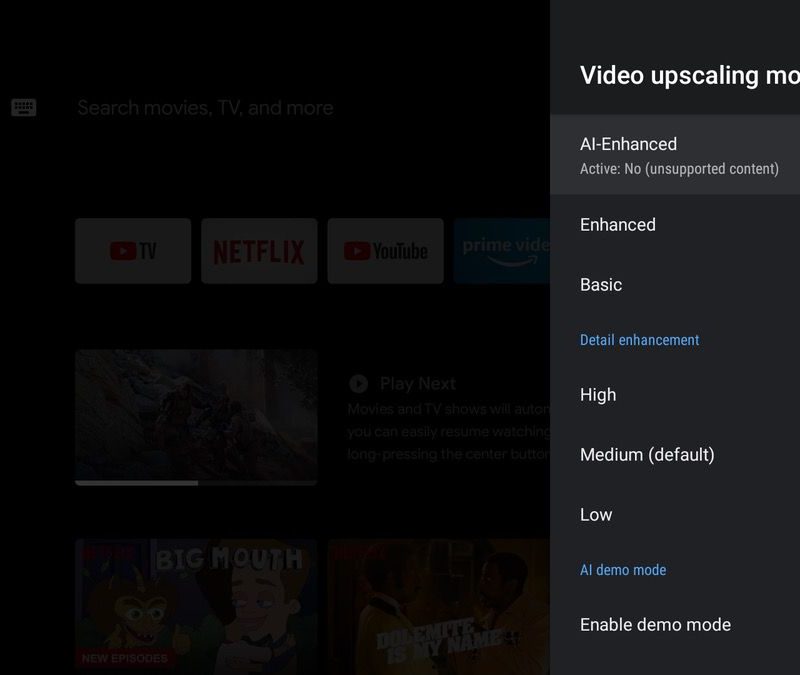The image size is (800, 675).
Task: Enable demo mode for AI upscaling
Action: pyautogui.click(x=655, y=625)
